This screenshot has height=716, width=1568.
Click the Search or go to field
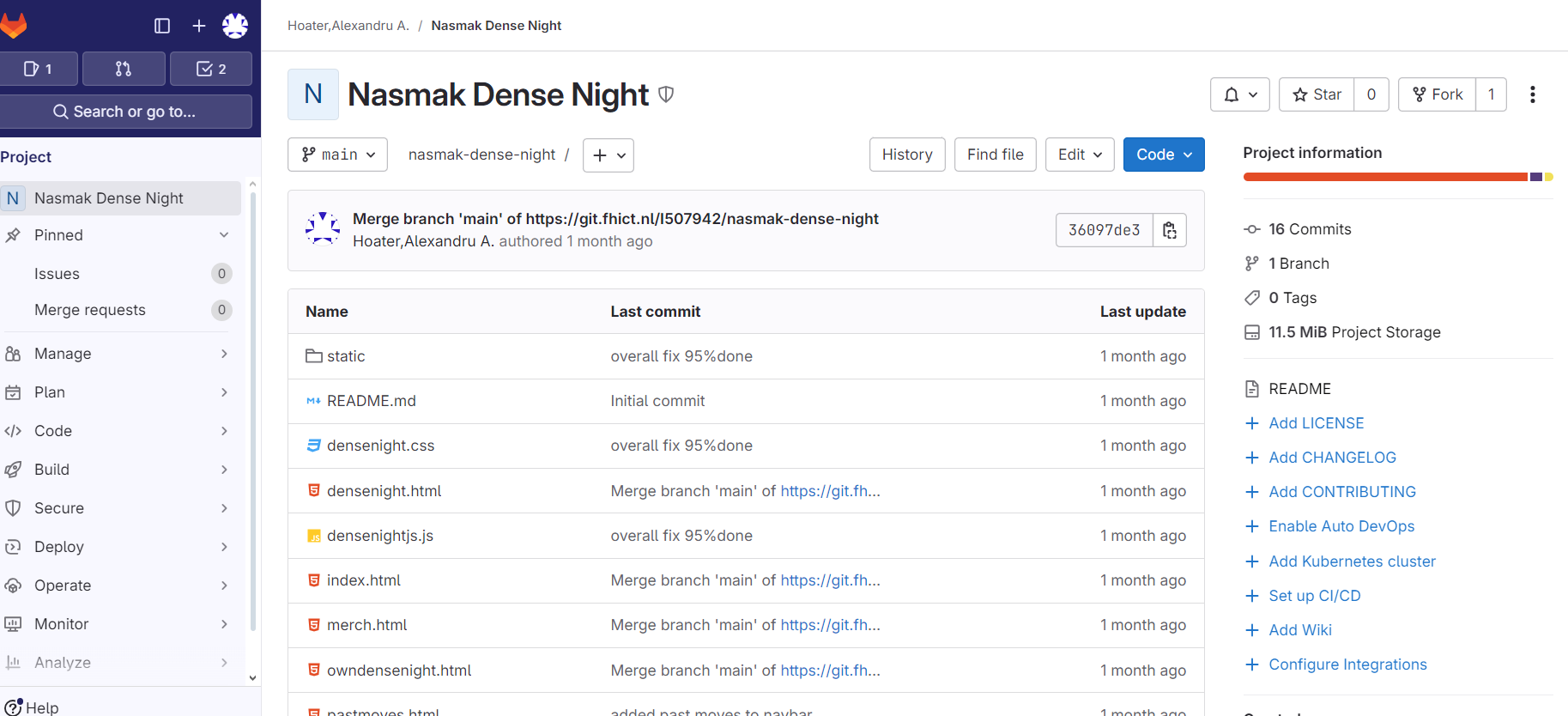pos(125,112)
